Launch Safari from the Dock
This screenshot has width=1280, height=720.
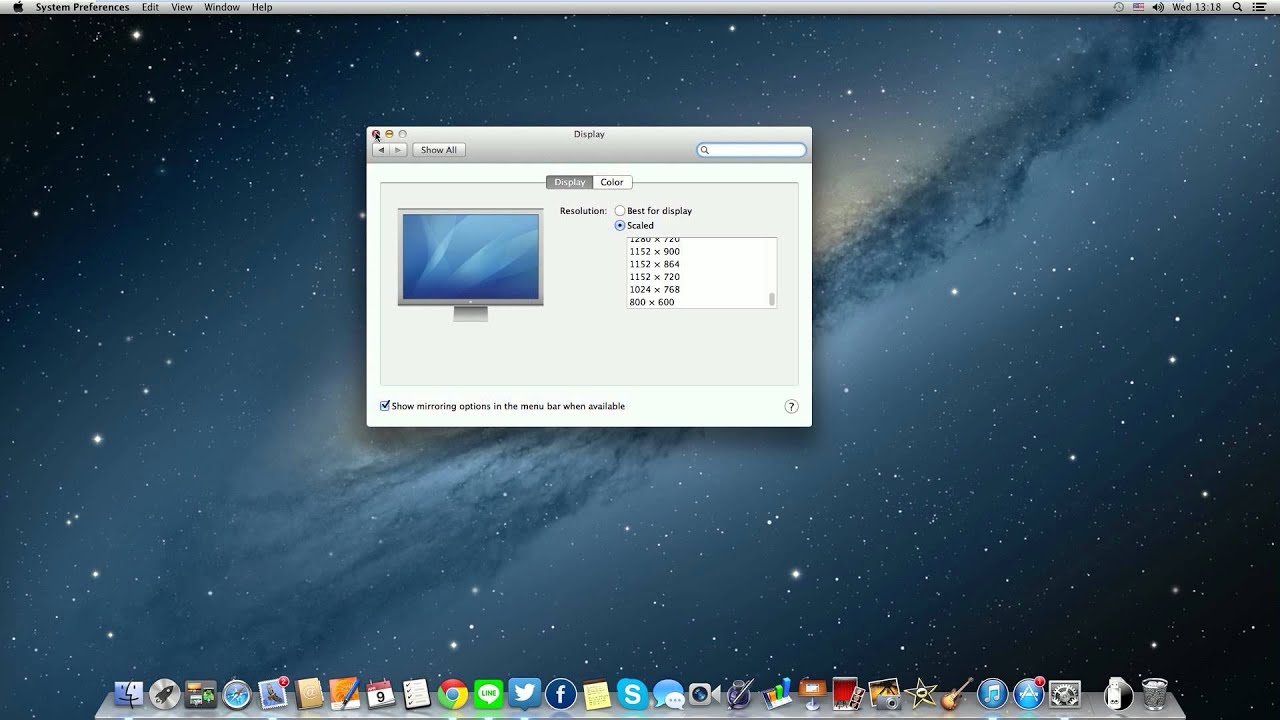point(237,693)
